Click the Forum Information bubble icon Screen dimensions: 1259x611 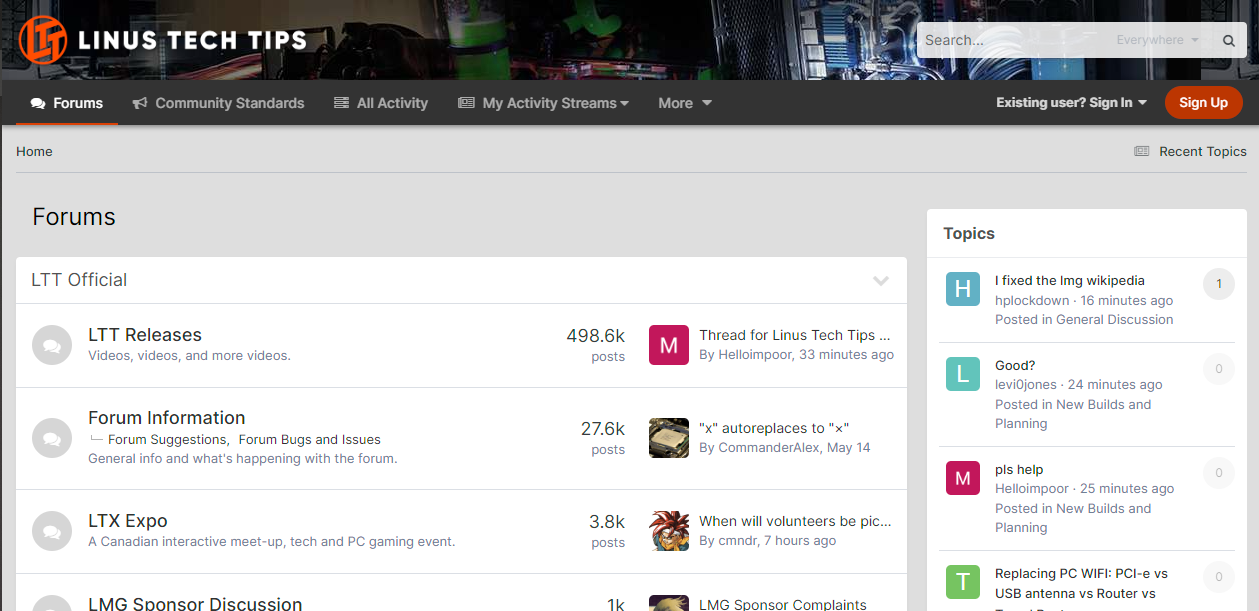(52, 438)
